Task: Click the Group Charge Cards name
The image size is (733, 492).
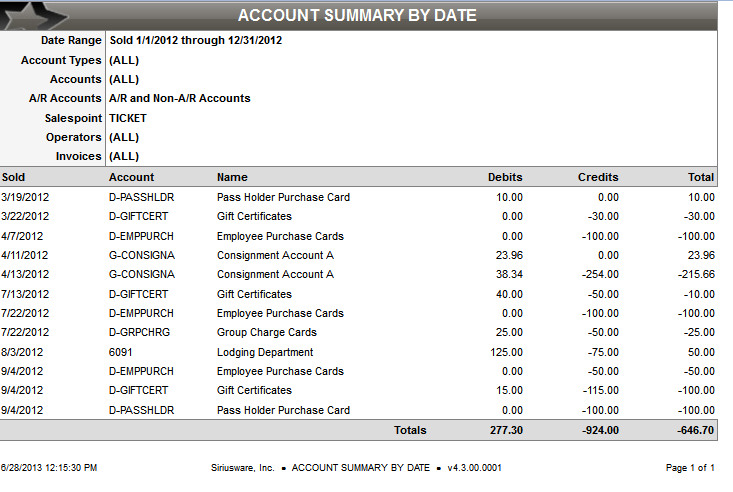Action: (267, 333)
